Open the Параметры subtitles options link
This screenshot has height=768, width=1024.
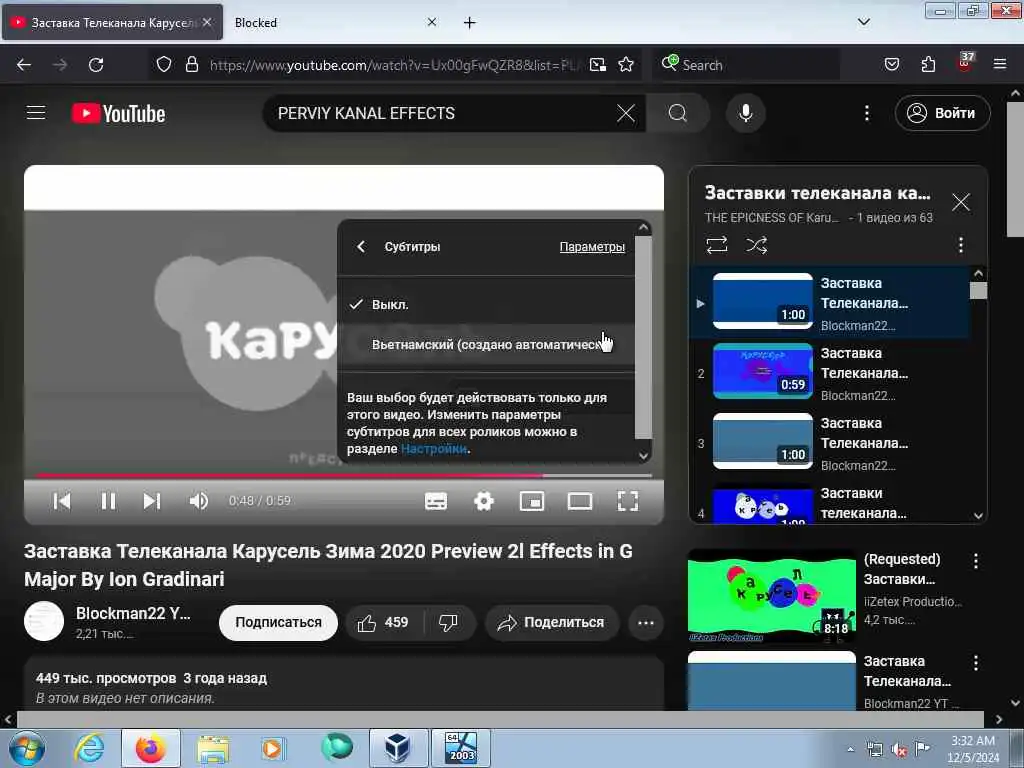pos(592,247)
